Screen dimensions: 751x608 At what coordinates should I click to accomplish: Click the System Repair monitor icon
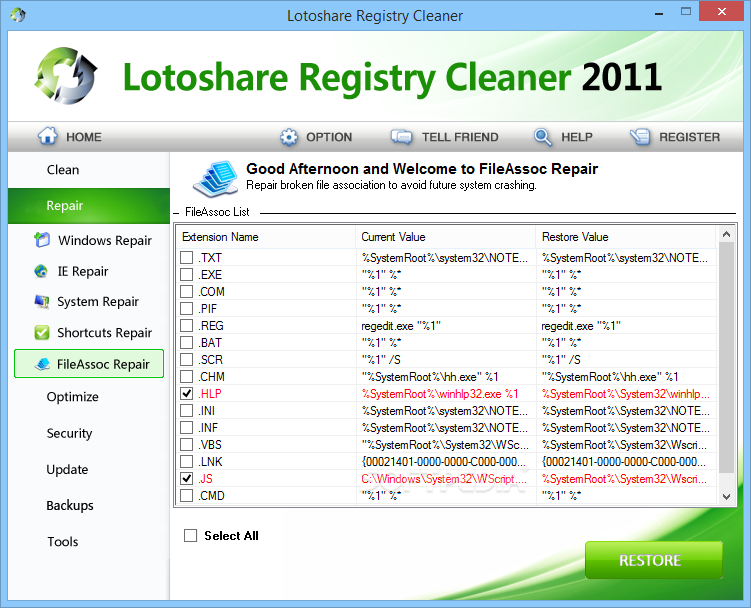[42, 301]
